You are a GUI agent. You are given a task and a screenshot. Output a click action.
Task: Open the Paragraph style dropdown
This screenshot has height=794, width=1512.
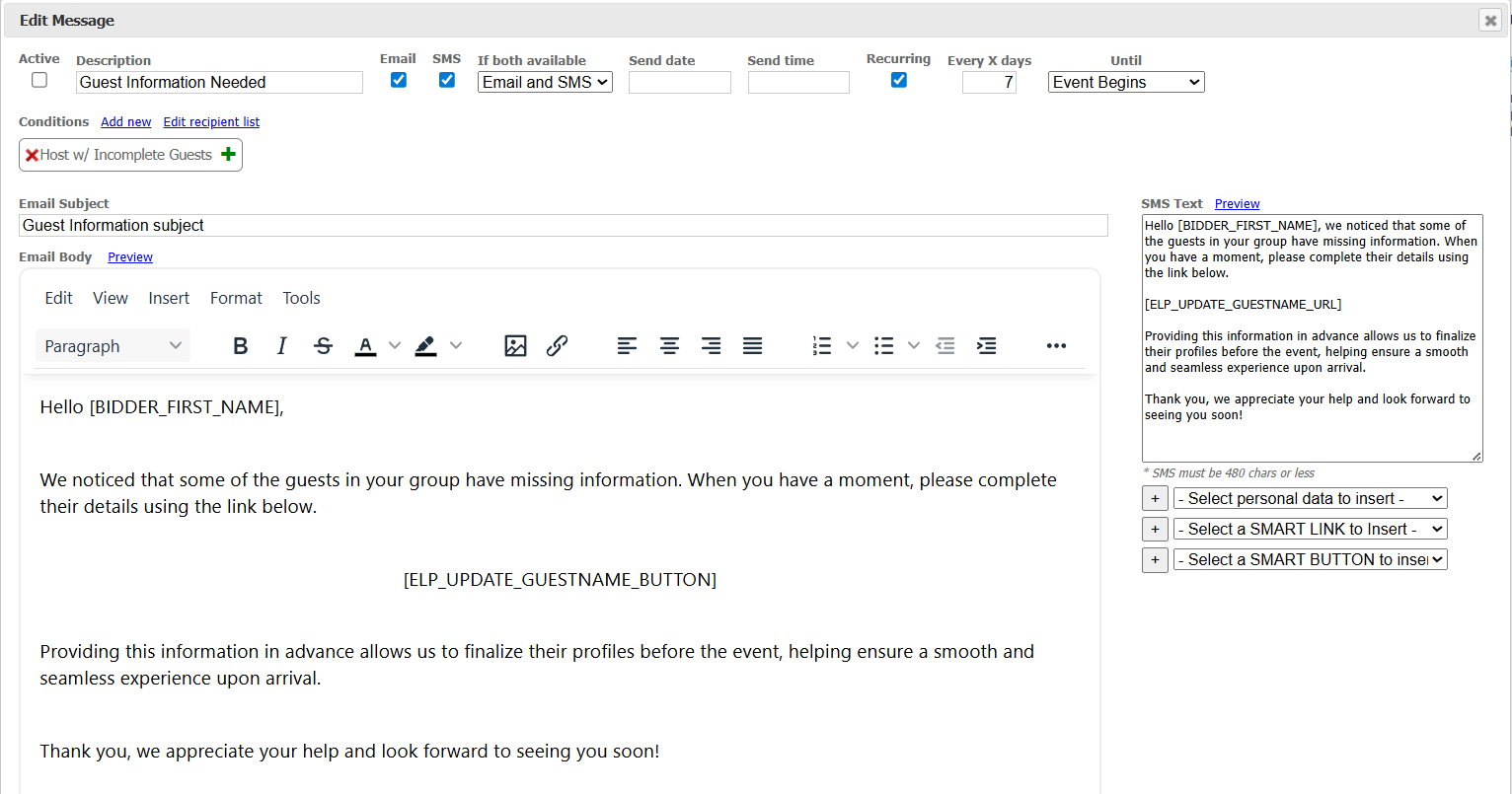(x=113, y=346)
